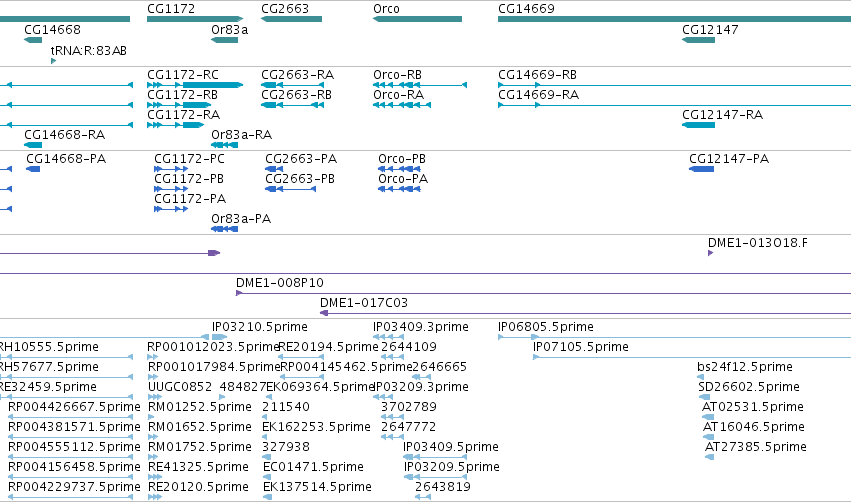Open EST EK069364.5prime

[x=321, y=387]
